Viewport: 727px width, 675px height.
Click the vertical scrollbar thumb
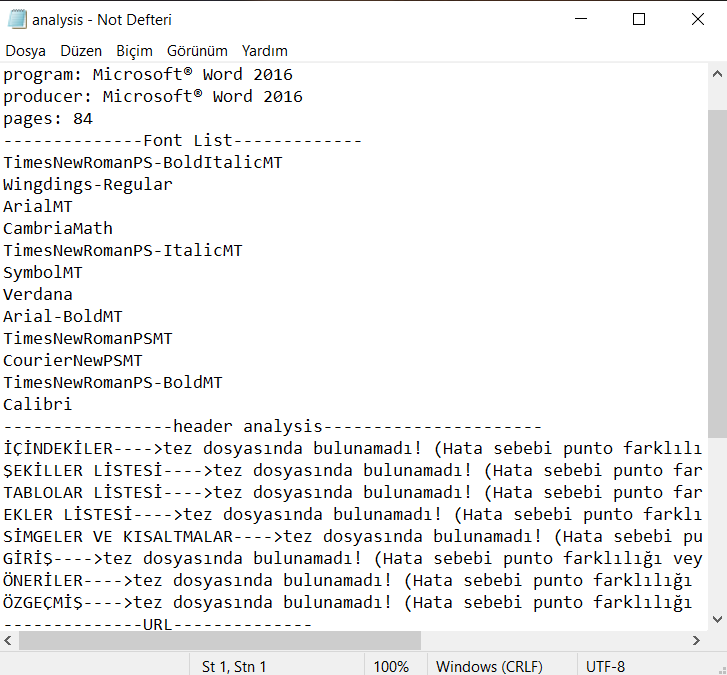click(717, 274)
